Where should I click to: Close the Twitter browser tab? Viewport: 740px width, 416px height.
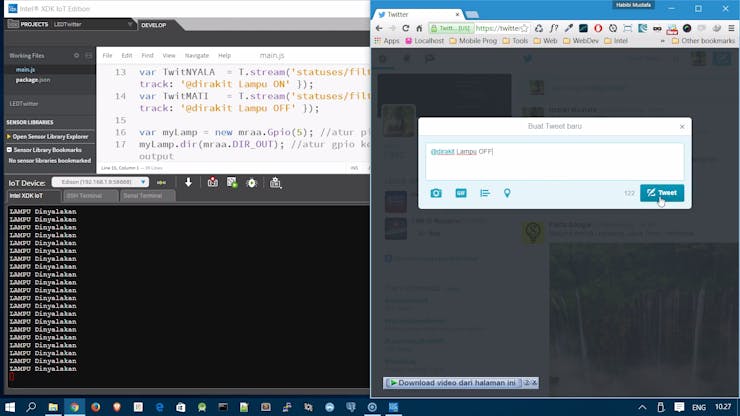(457, 15)
